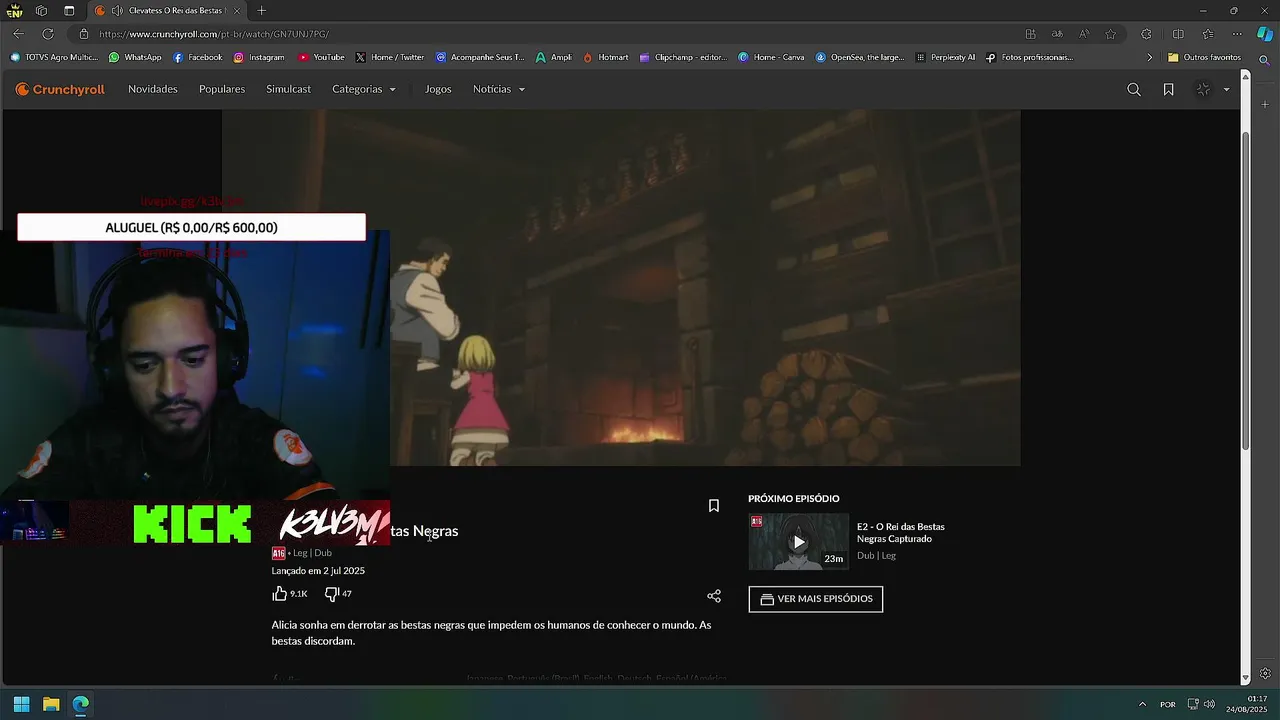The height and width of the screenshot is (720, 1280).
Task: Open the Novidades menu item
Action: pyautogui.click(x=153, y=89)
